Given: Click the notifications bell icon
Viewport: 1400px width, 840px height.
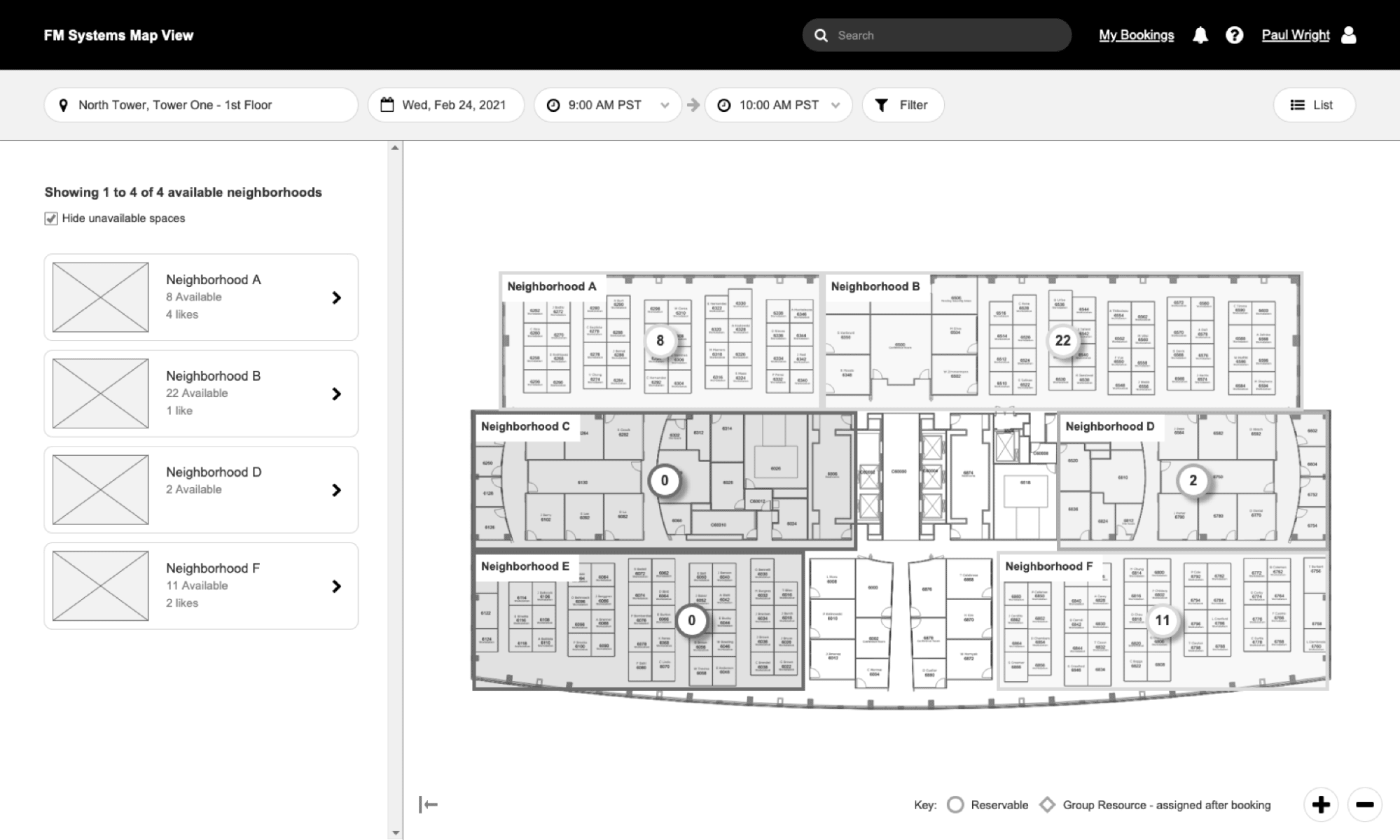Looking at the screenshot, I should (x=1200, y=34).
